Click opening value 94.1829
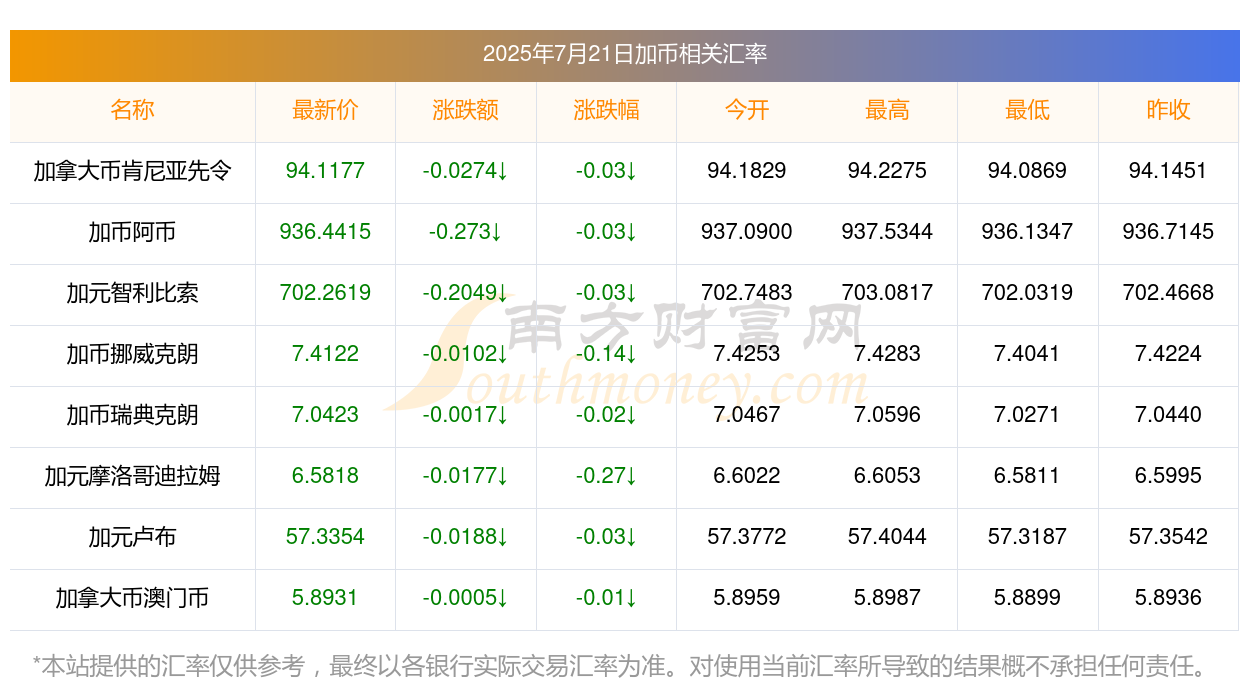 [747, 171]
